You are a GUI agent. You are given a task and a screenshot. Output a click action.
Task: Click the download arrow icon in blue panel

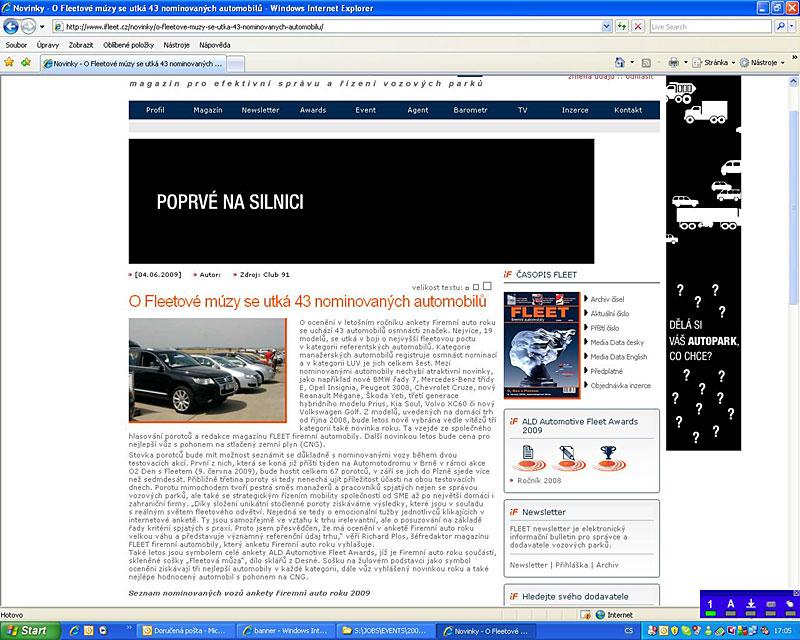(x=751, y=605)
